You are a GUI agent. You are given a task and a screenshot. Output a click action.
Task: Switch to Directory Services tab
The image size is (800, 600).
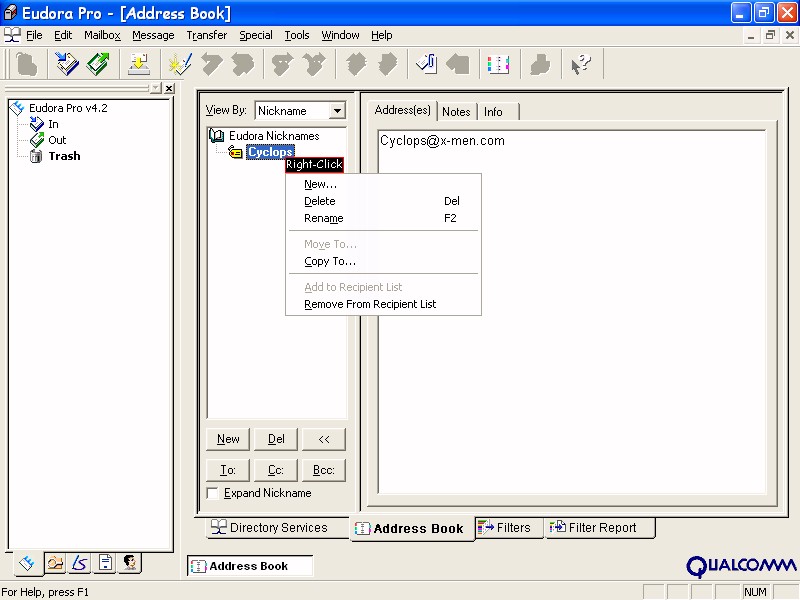point(278,528)
